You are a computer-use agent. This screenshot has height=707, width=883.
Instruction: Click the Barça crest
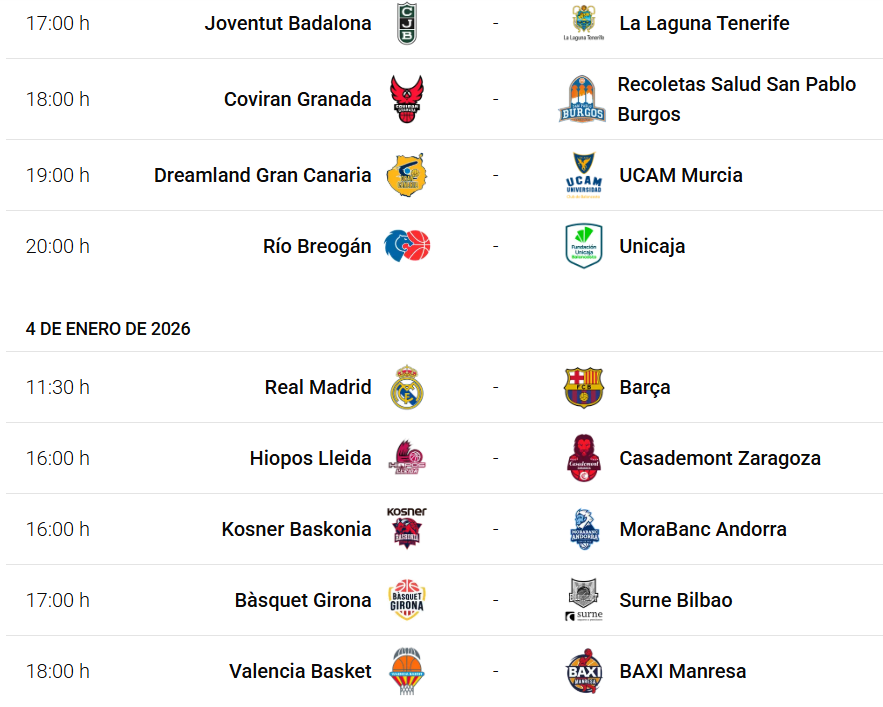point(584,387)
